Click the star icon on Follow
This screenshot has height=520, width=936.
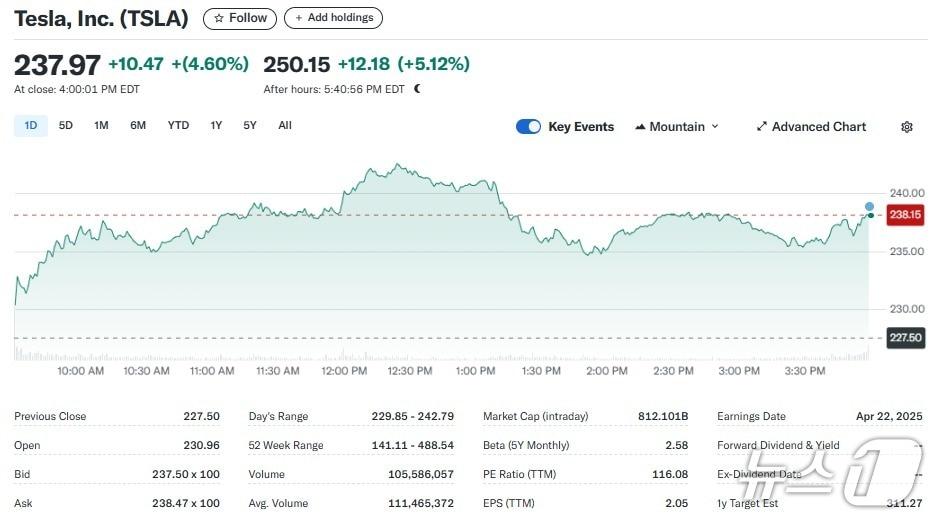[219, 18]
